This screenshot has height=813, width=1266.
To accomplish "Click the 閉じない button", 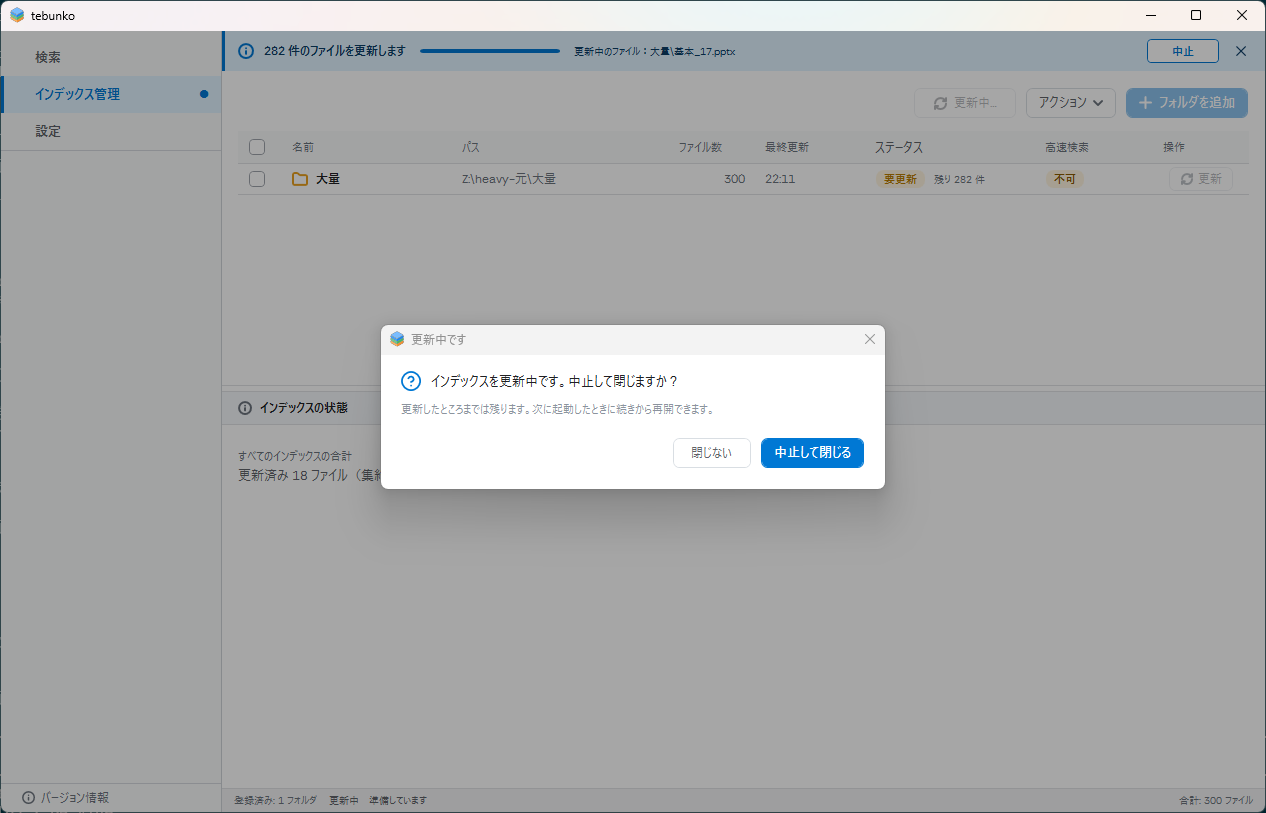I will pos(712,453).
